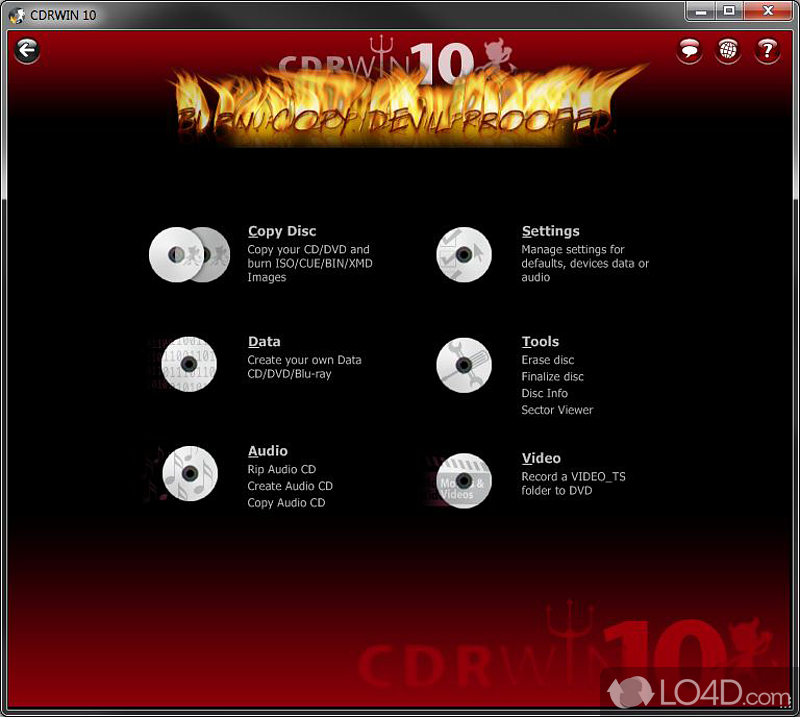This screenshot has height=717, width=800.
Task: Choose Erase disc under Tools
Action: (547, 360)
